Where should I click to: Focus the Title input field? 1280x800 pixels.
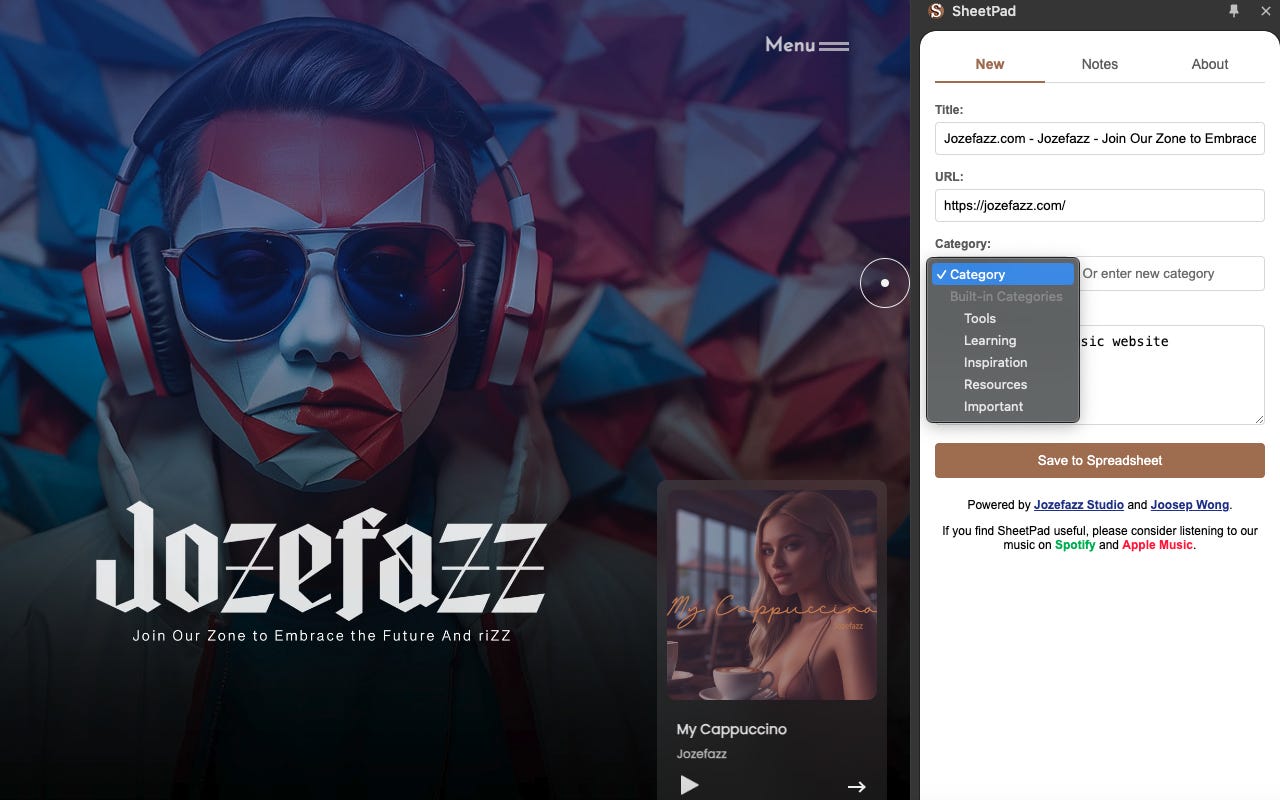click(1100, 138)
